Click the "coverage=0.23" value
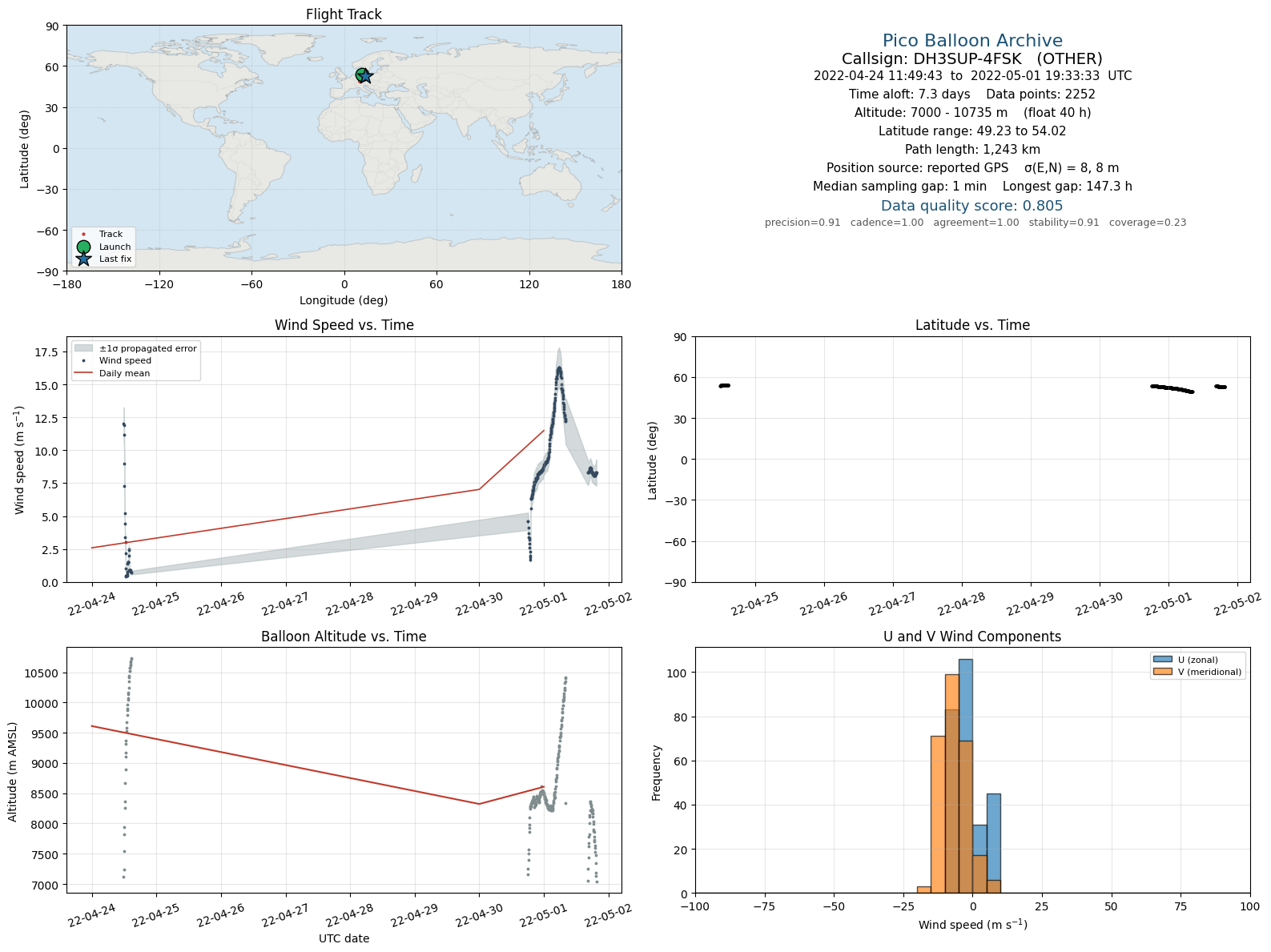The width and height of the screenshot is (1271, 952). click(x=1148, y=223)
